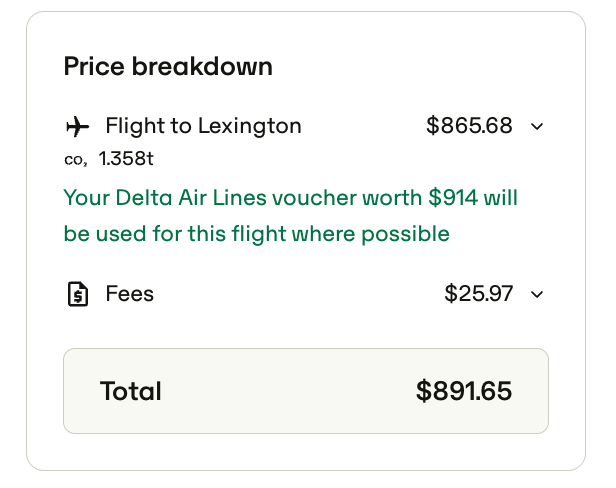Click the Price breakdown heading
This screenshot has width=616, height=488.
[x=168, y=66]
